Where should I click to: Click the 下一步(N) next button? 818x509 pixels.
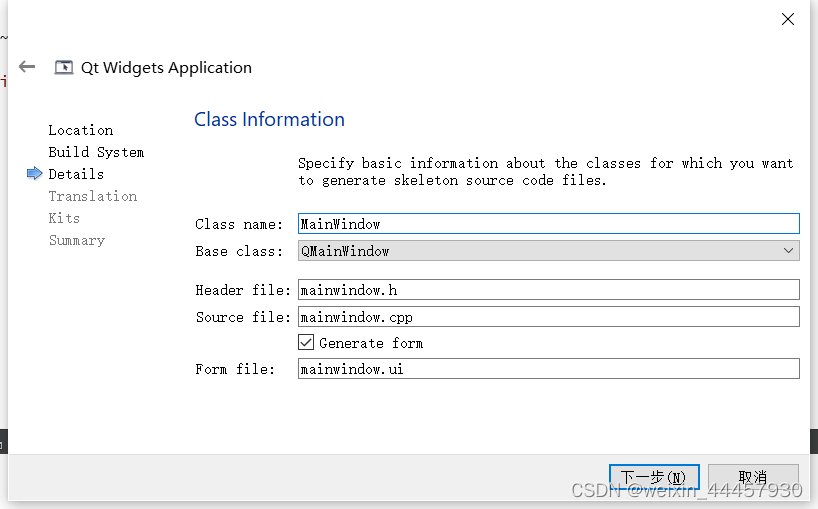pos(654,477)
